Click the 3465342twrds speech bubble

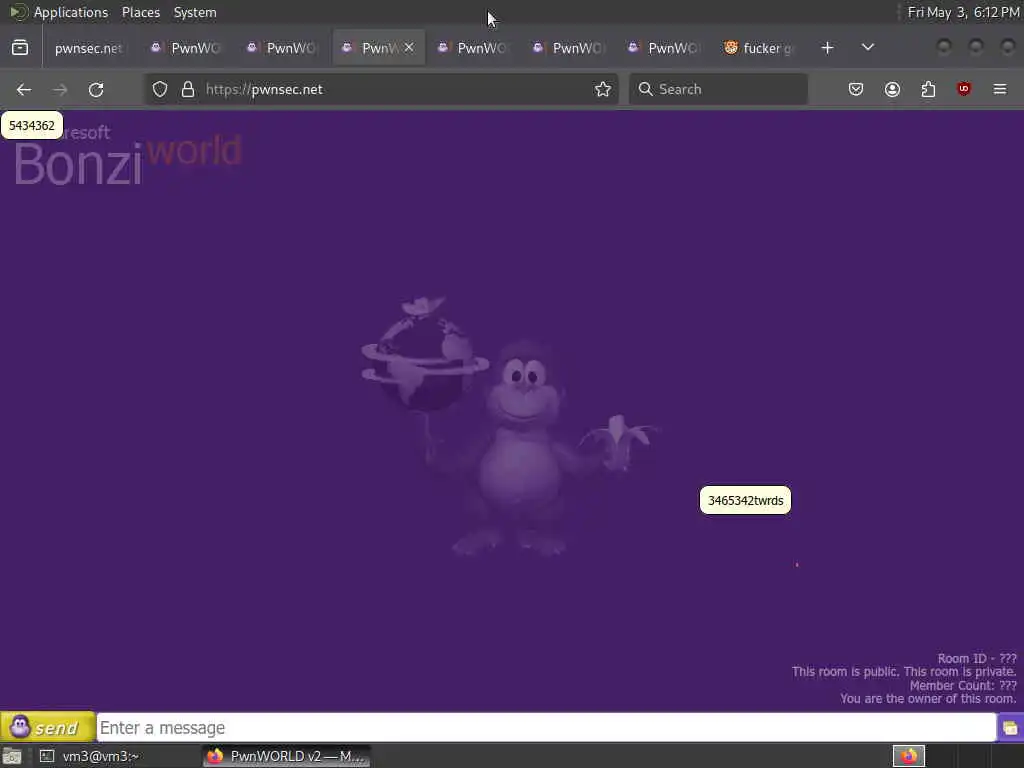pyautogui.click(x=745, y=500)
